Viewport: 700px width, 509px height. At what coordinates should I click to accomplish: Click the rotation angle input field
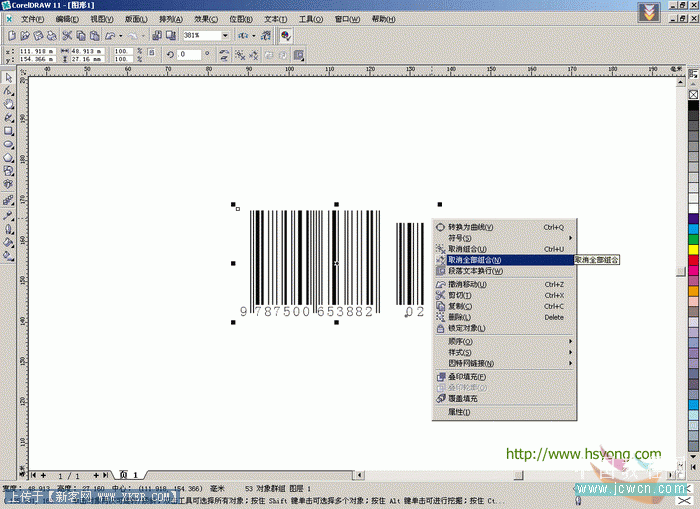pyautogui.click(x=191, y=54)
